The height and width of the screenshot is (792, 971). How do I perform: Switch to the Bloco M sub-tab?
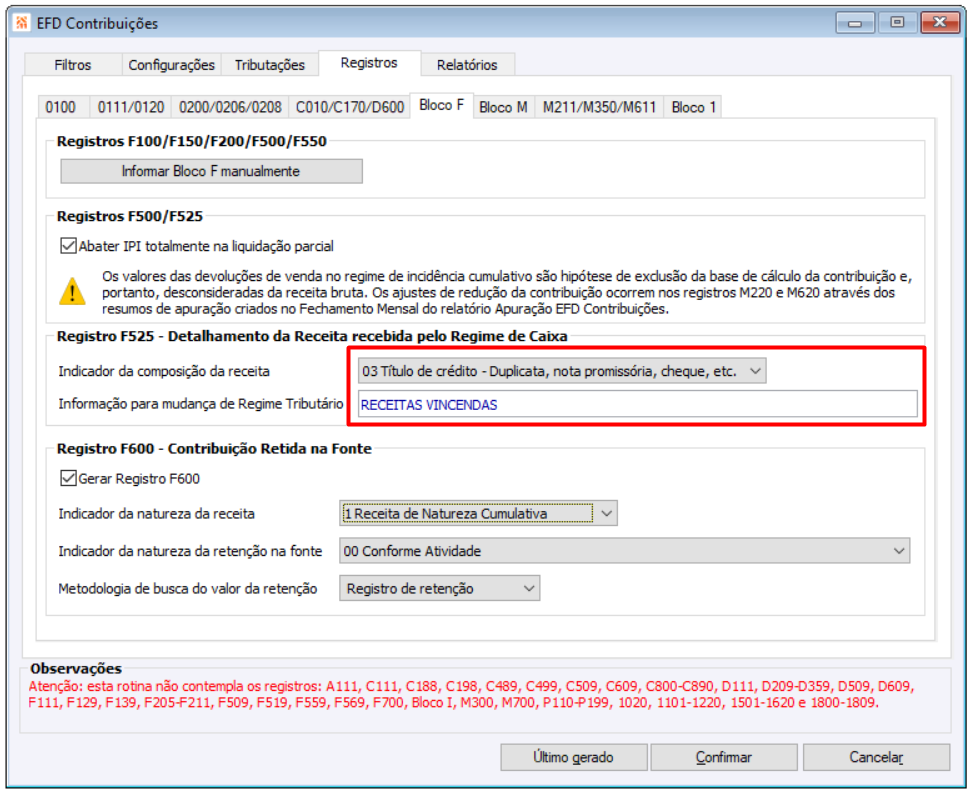tap(503, 107)
